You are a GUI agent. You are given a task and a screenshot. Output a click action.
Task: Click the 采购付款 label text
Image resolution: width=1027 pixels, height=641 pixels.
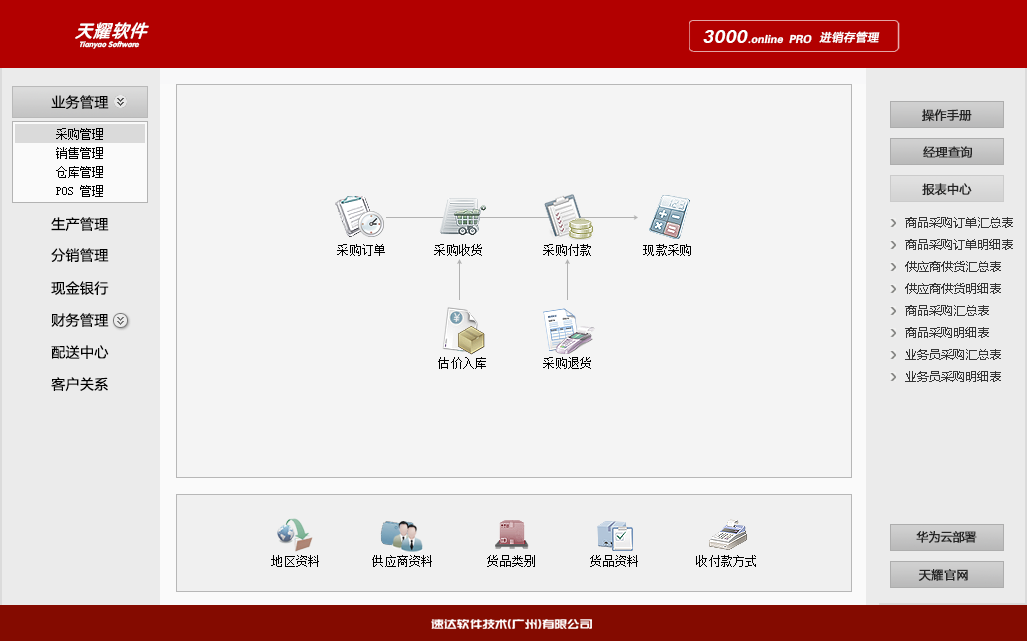tap(567, 250)
